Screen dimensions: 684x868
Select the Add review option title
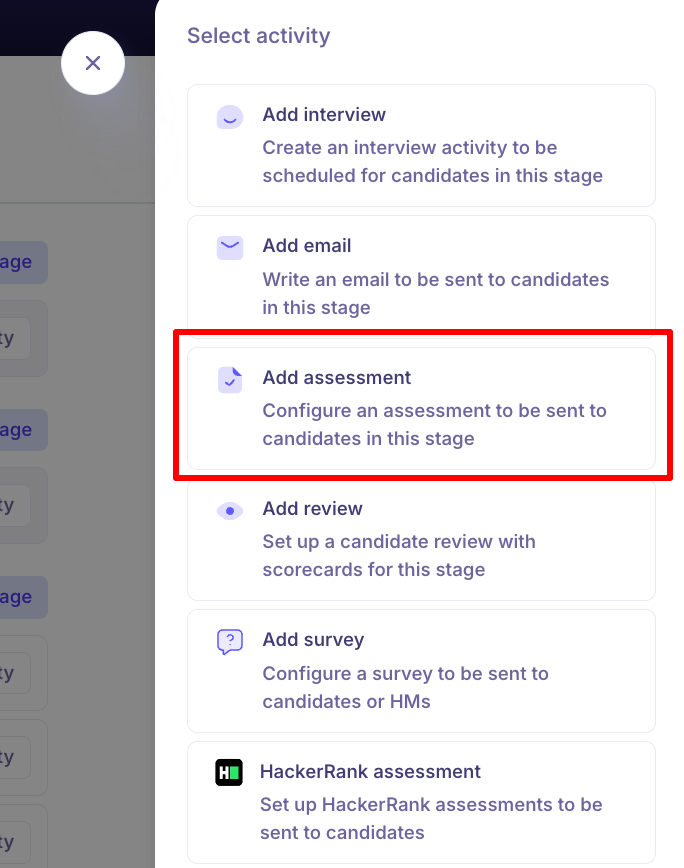pyautogui.click(x=313, y=509)
